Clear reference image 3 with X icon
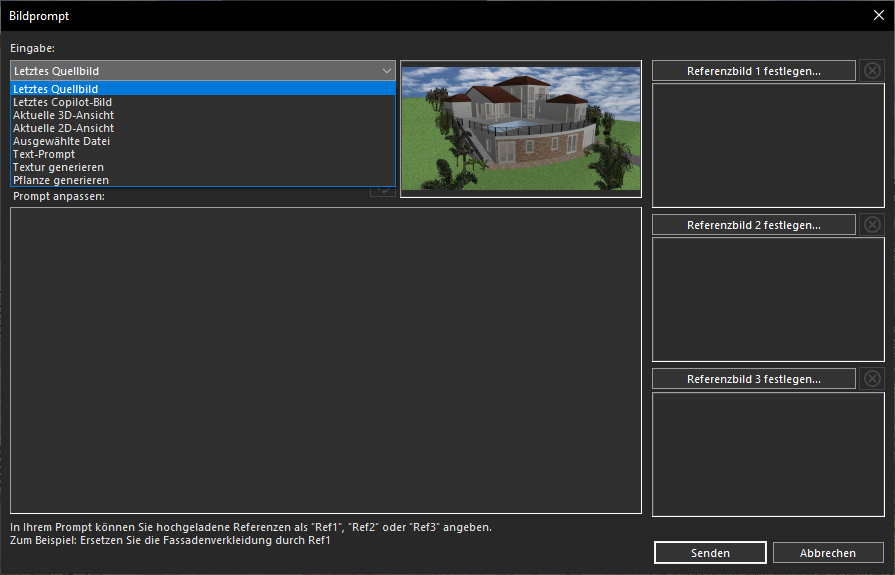895x575 pixels. tap(872, 379)
